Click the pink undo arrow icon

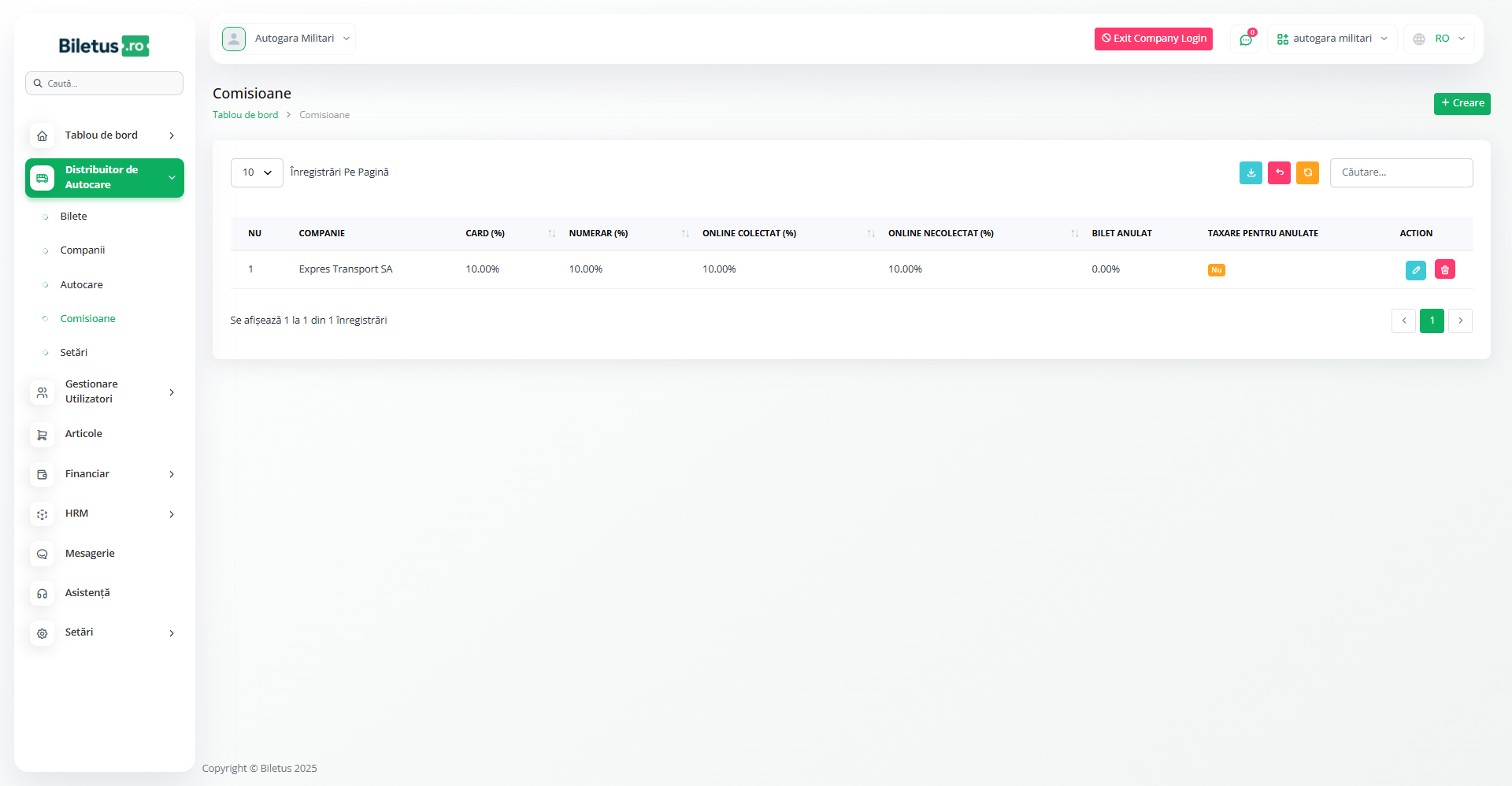point(1279,172)
